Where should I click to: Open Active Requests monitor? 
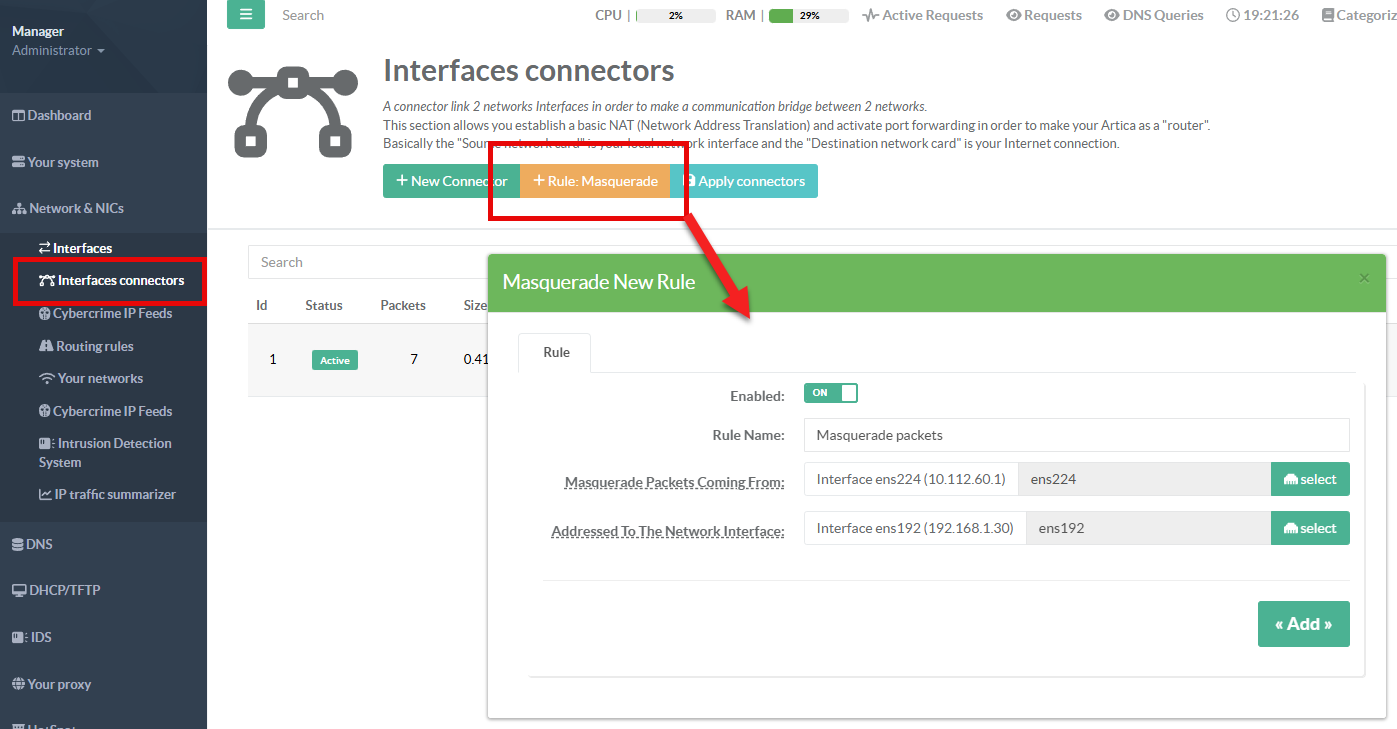pos(922,15)
